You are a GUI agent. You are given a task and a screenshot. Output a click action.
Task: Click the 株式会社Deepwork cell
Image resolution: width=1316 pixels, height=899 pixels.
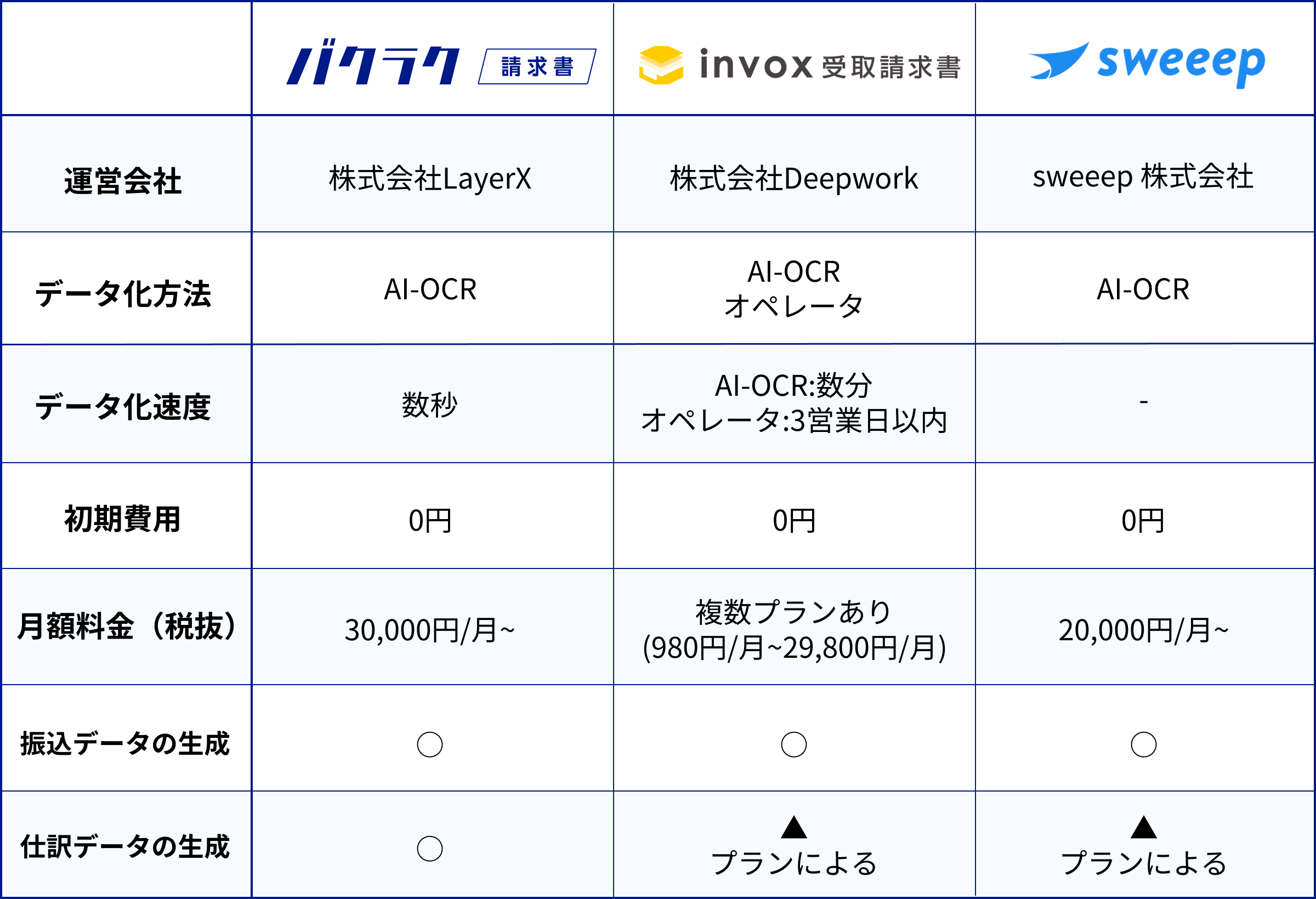[x=795, y=174]
